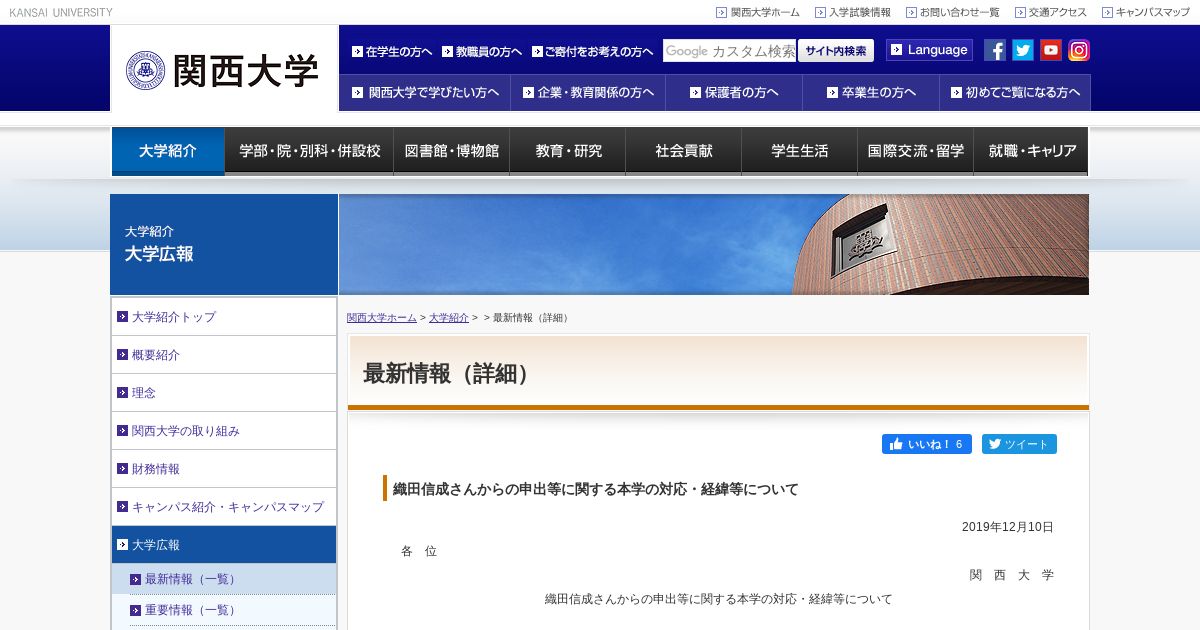This screenshot has height=630, width=1200.
Task: Open 最新情報（一覧） sidebar subitem
Action: [224, 579]
